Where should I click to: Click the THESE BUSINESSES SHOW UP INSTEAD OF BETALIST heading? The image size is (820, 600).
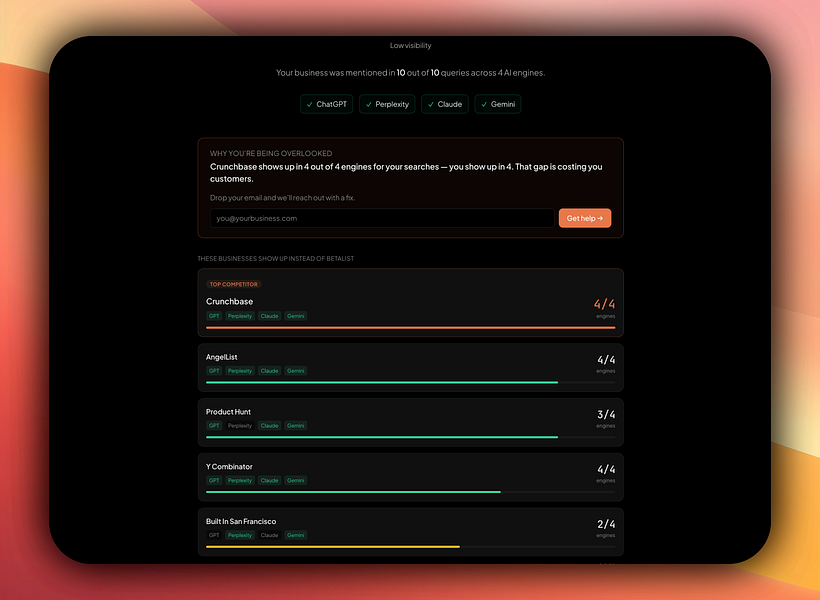pos(276,258)
